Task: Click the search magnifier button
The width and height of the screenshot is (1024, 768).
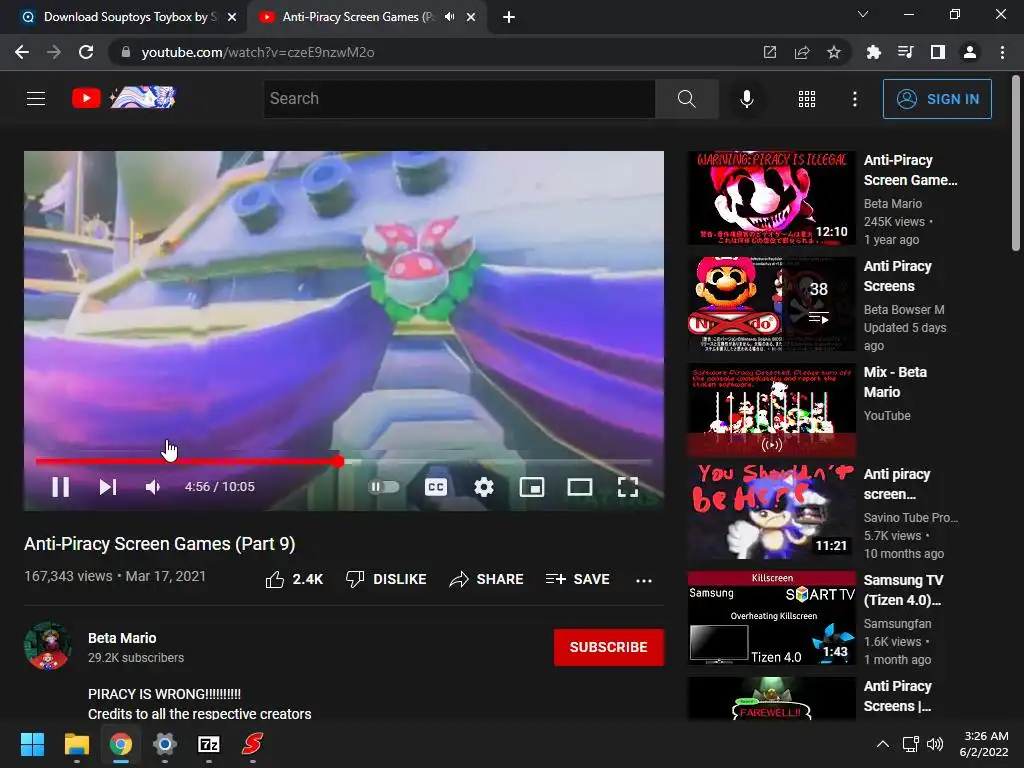Action: coord(686,99)
